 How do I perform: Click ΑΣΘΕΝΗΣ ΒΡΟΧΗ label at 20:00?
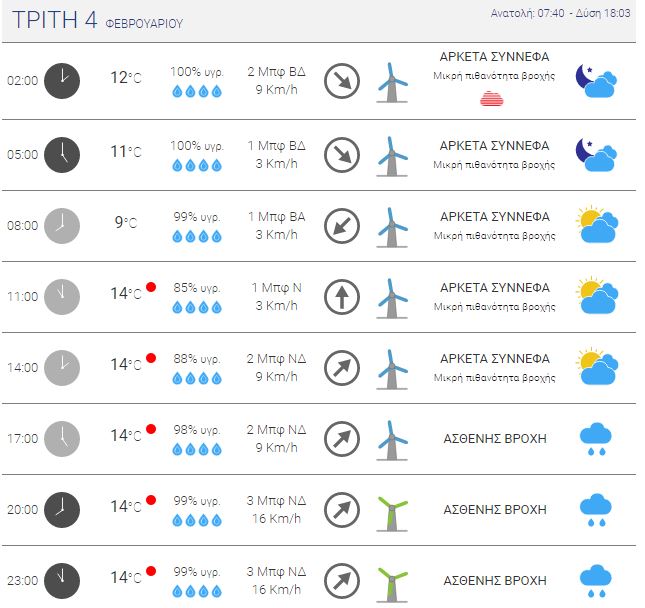(495, 510)
